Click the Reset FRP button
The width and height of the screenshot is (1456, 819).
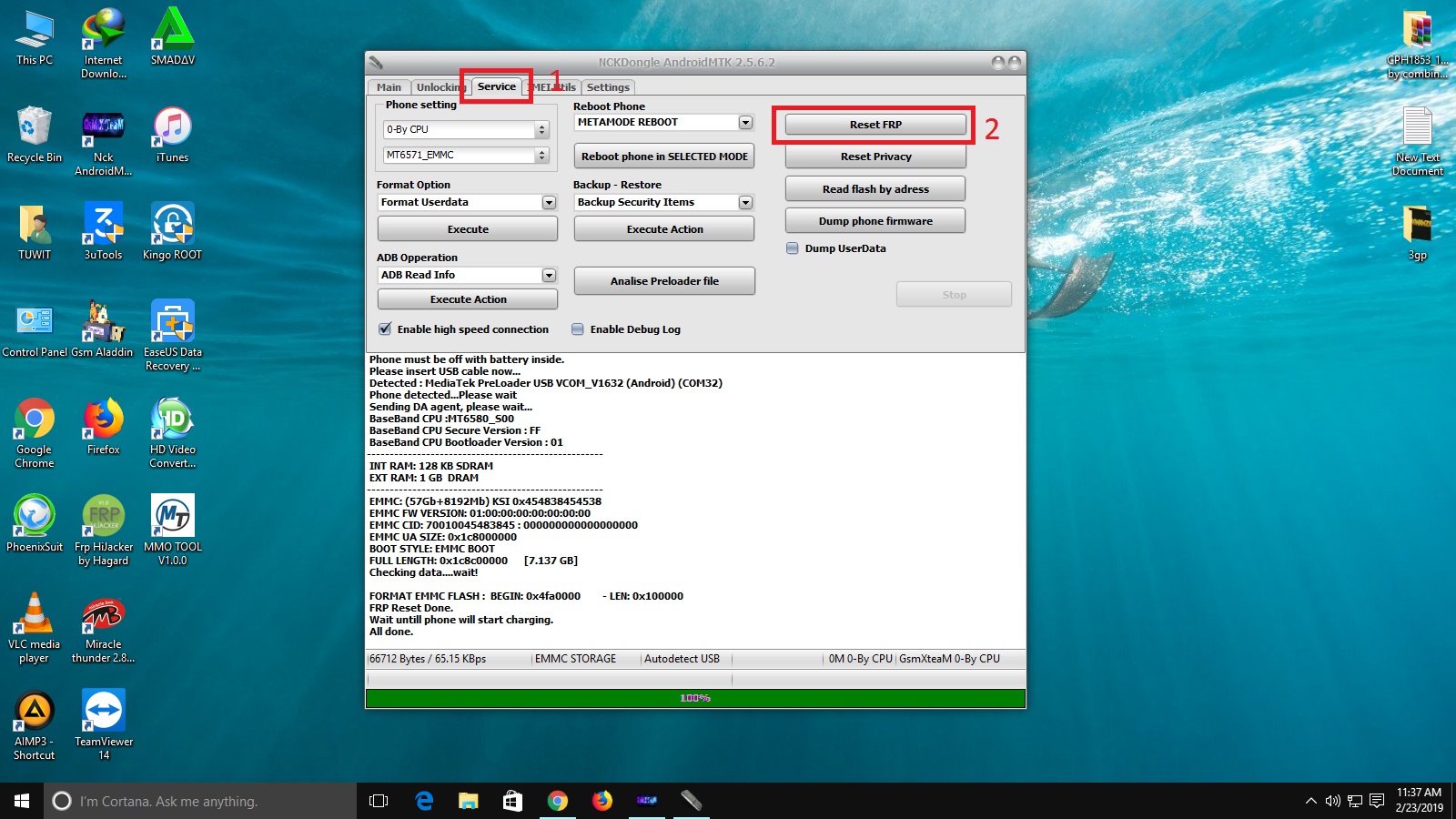point(875,125)
